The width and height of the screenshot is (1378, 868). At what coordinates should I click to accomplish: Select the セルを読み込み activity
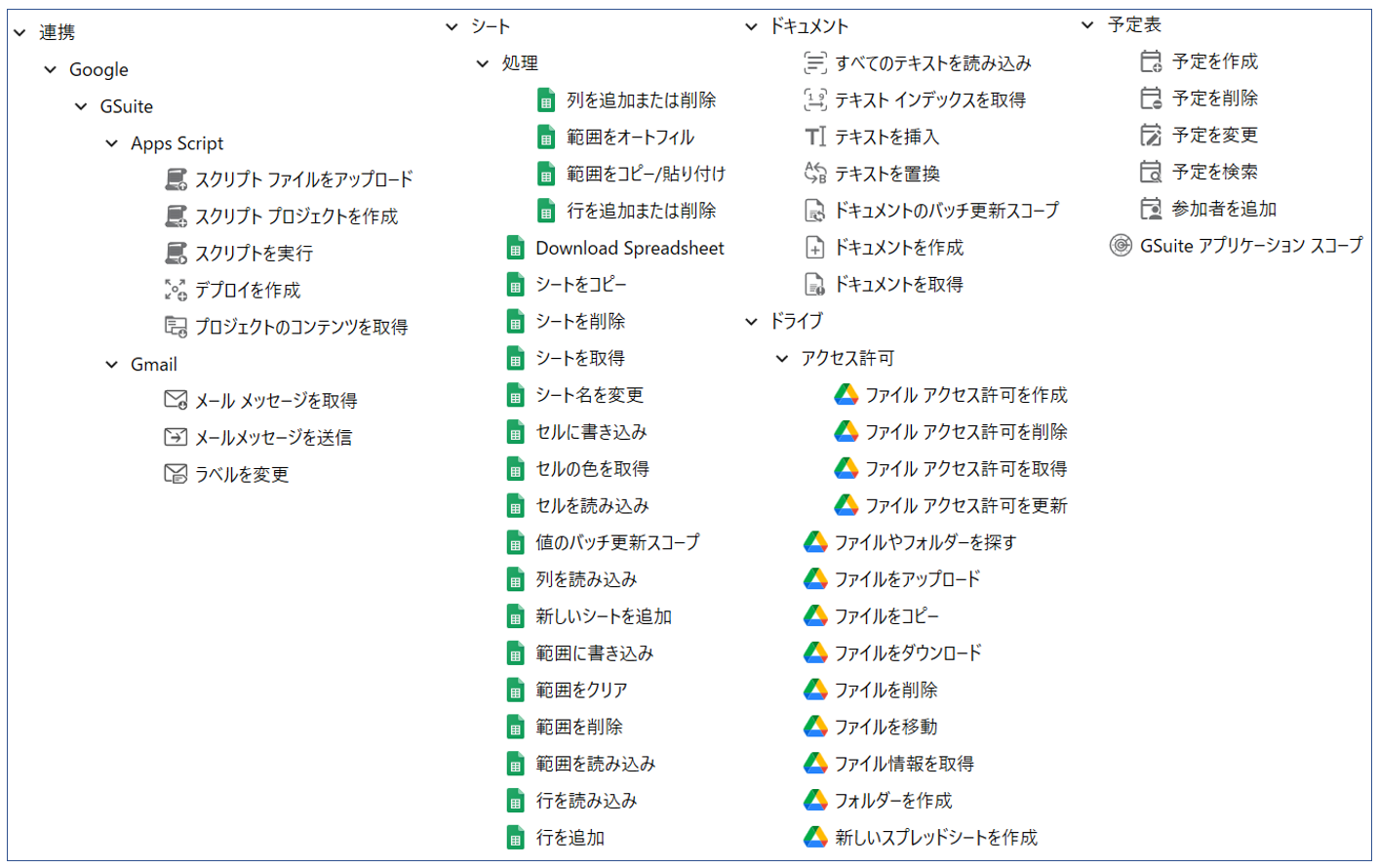pyautogui.click(x=593, y=506)
